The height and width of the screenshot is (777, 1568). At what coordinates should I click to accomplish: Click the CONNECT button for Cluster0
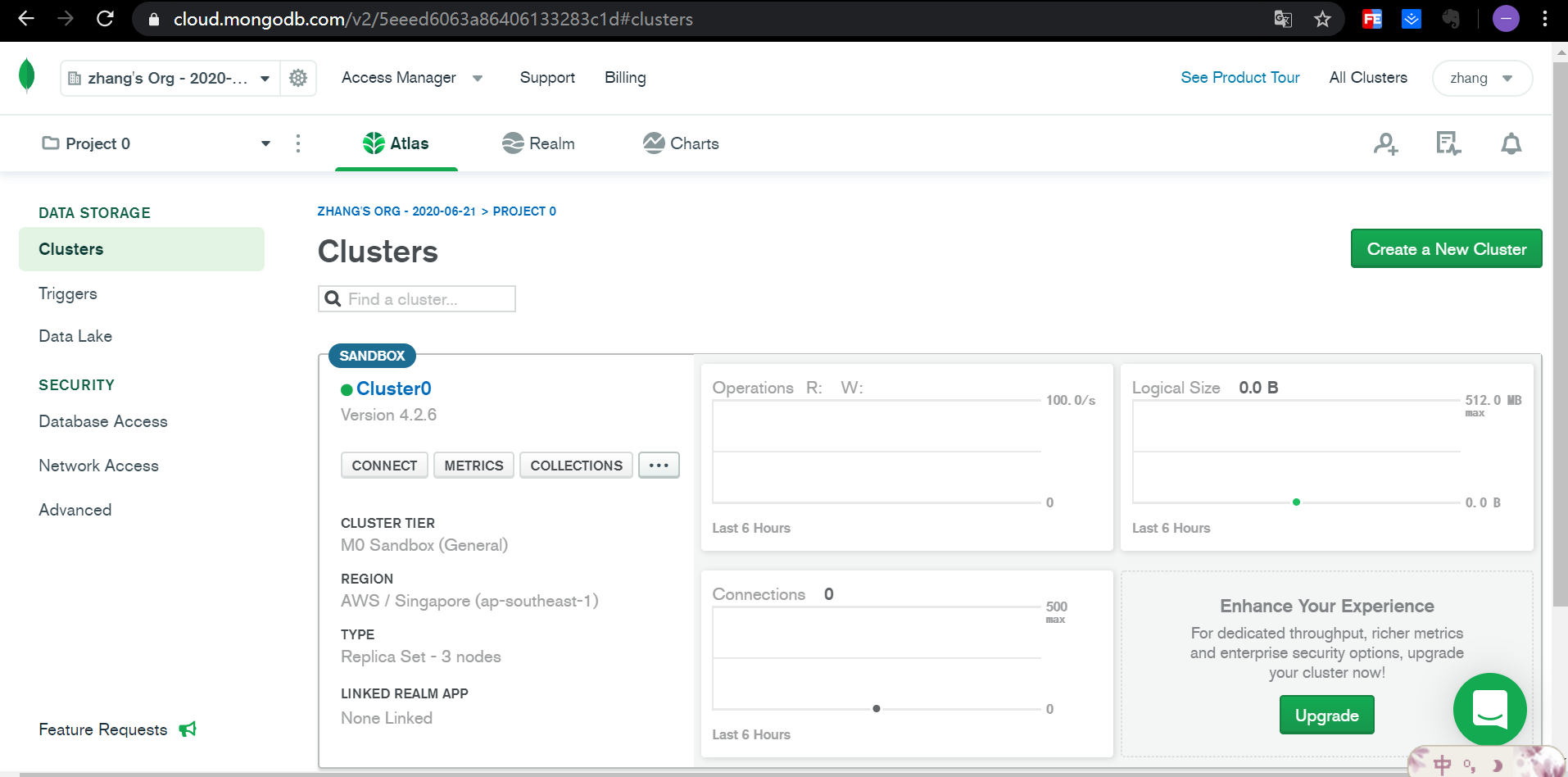[x=384, y=465]
